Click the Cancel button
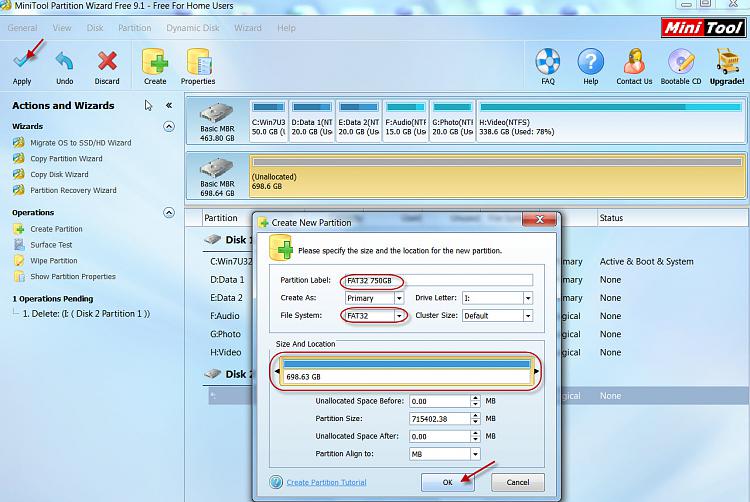Image resolution: width=750 pixels, height=502 pixels. (x=518, y=482)
